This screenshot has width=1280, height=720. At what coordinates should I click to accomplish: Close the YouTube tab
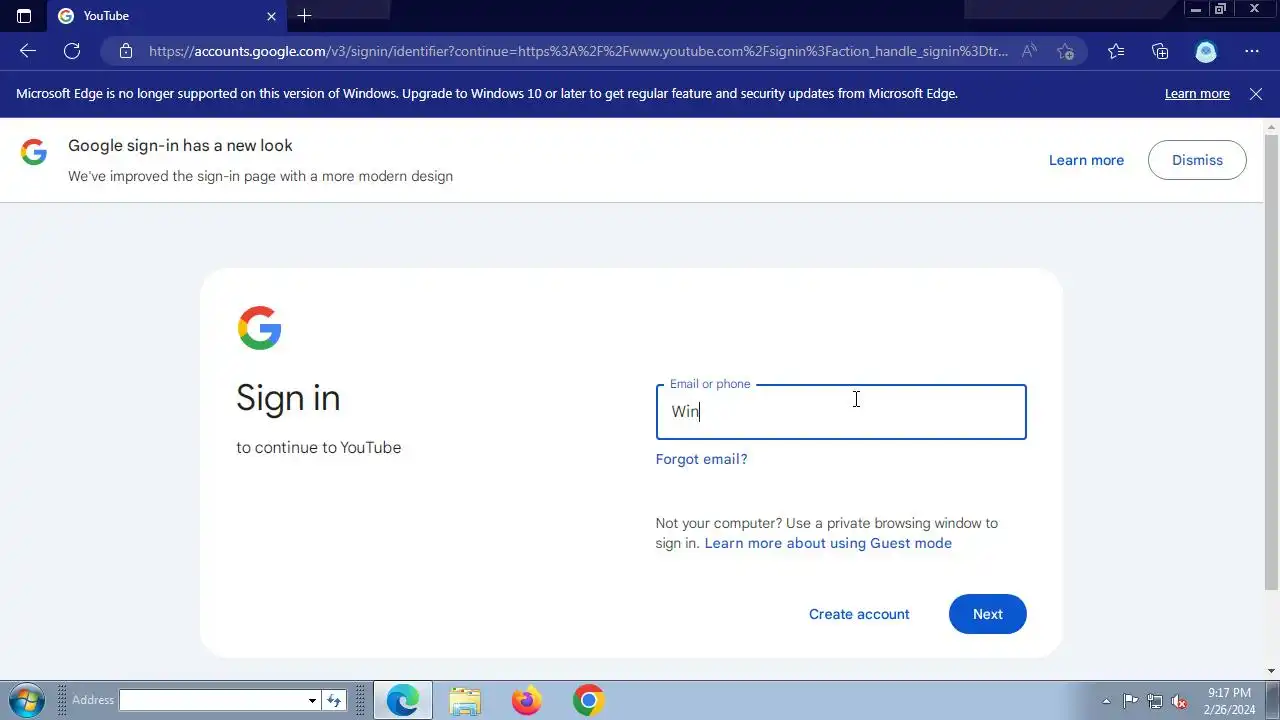pyautogui.click(x=271, y=16)
